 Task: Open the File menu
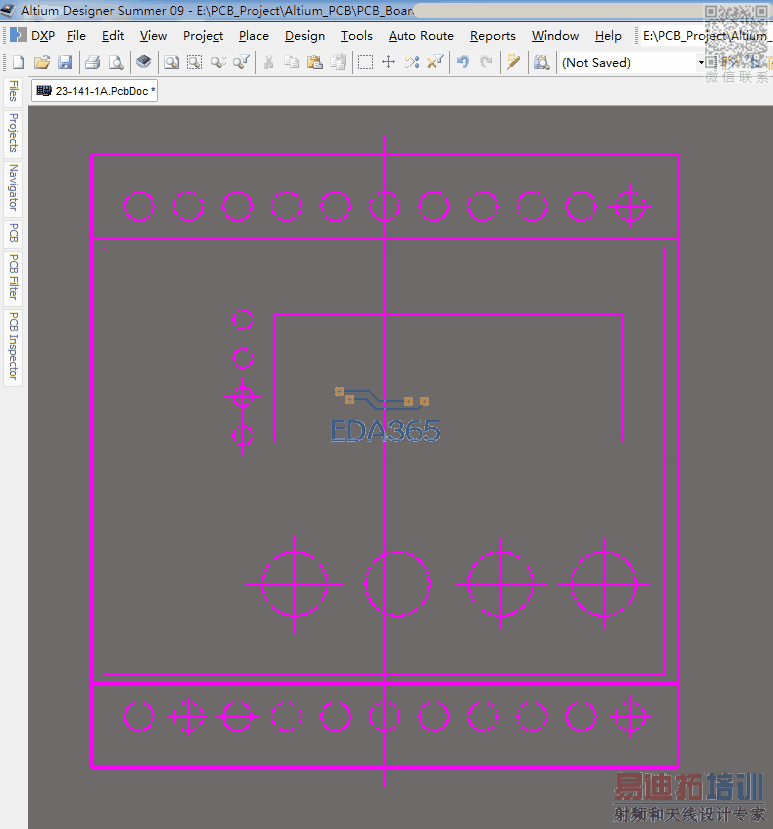tap(76, 35)
